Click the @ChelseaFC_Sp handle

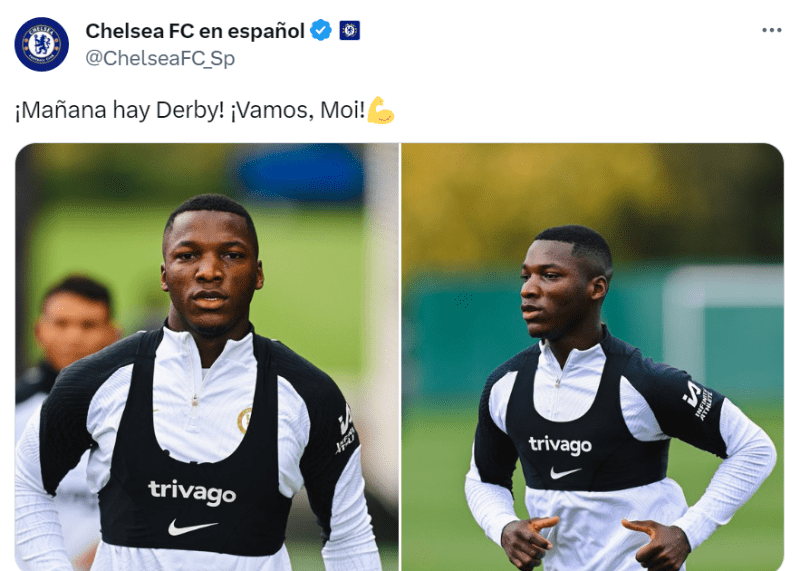point(160,59)
